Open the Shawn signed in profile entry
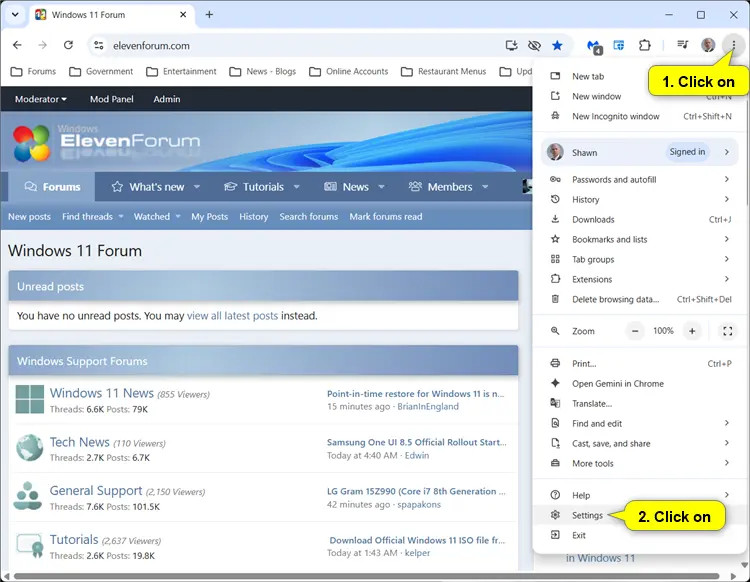This screenshot has width=750, height=582. pos(640,152)
